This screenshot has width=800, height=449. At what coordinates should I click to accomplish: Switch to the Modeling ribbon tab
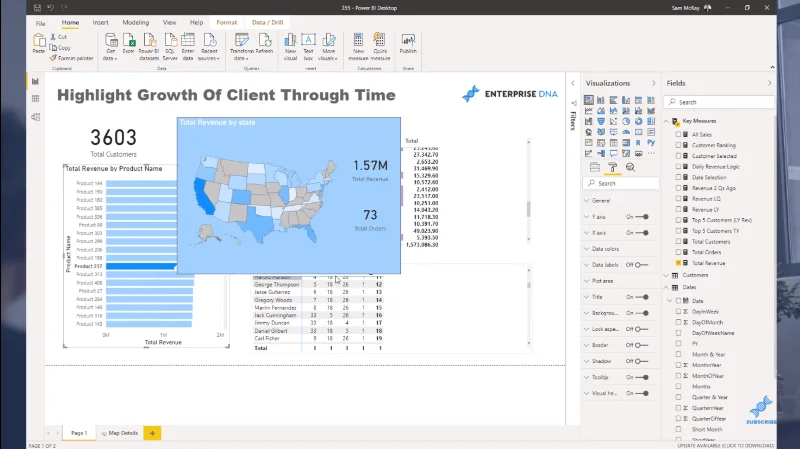point(136,22)
